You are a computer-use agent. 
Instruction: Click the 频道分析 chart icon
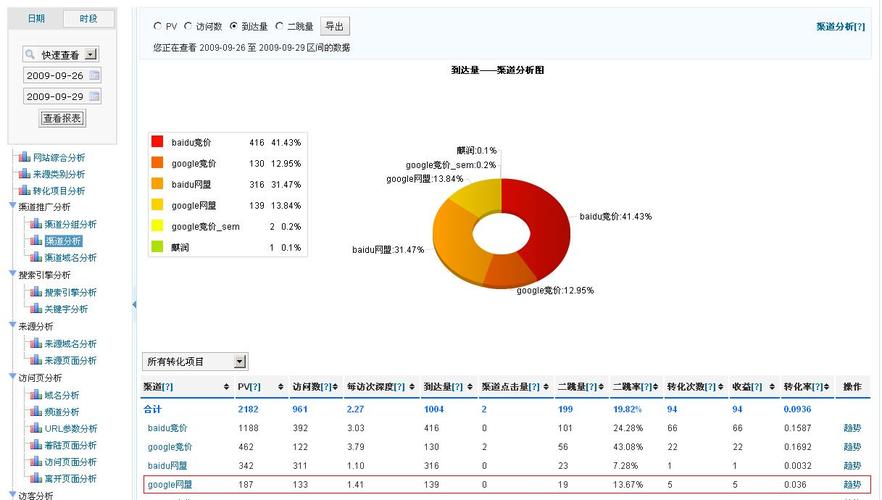click(36, 411)
